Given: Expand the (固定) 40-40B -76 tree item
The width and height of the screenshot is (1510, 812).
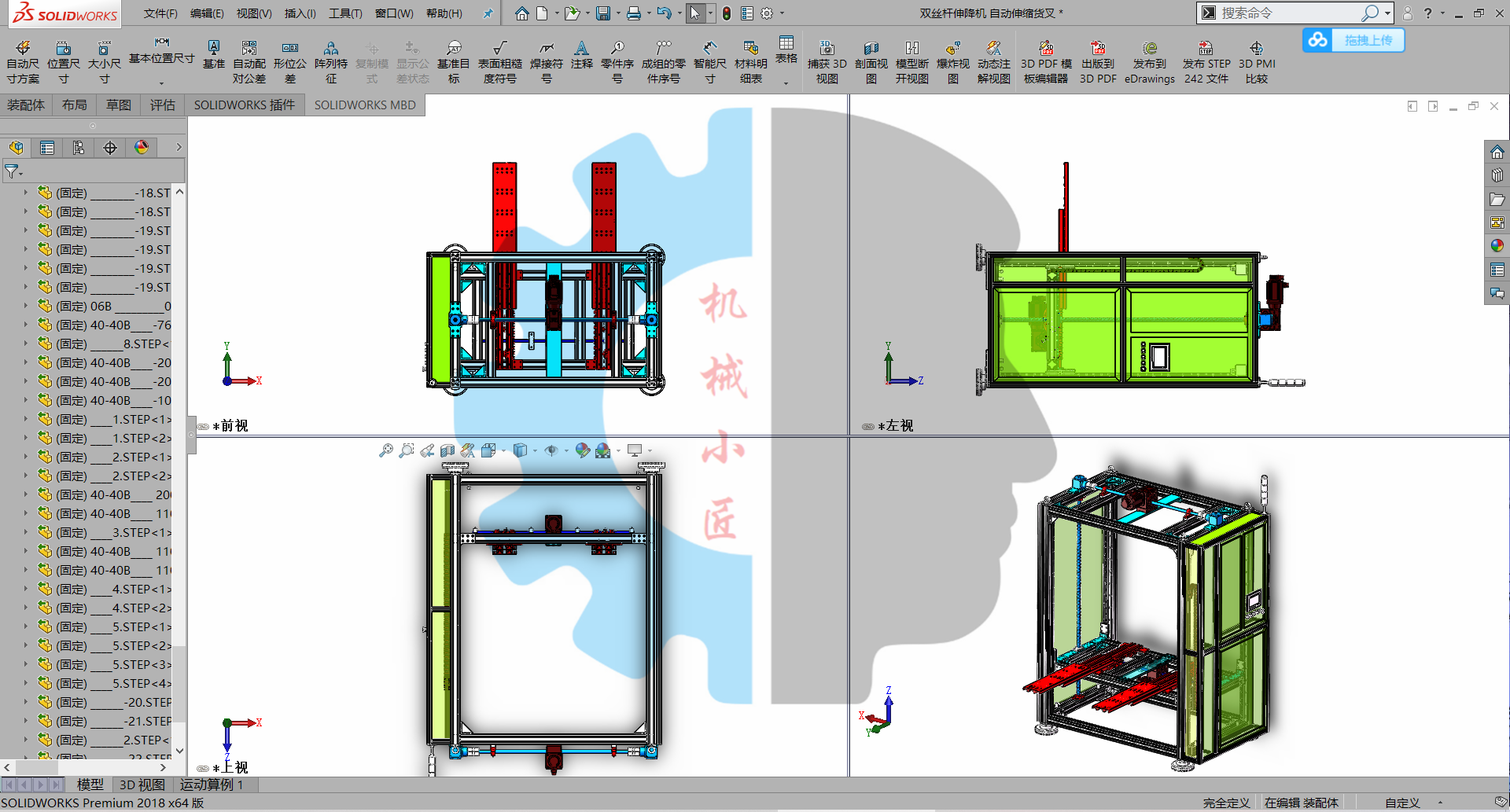Looking at the screenshot, I should pyautogui.click(x=25, y=325).
